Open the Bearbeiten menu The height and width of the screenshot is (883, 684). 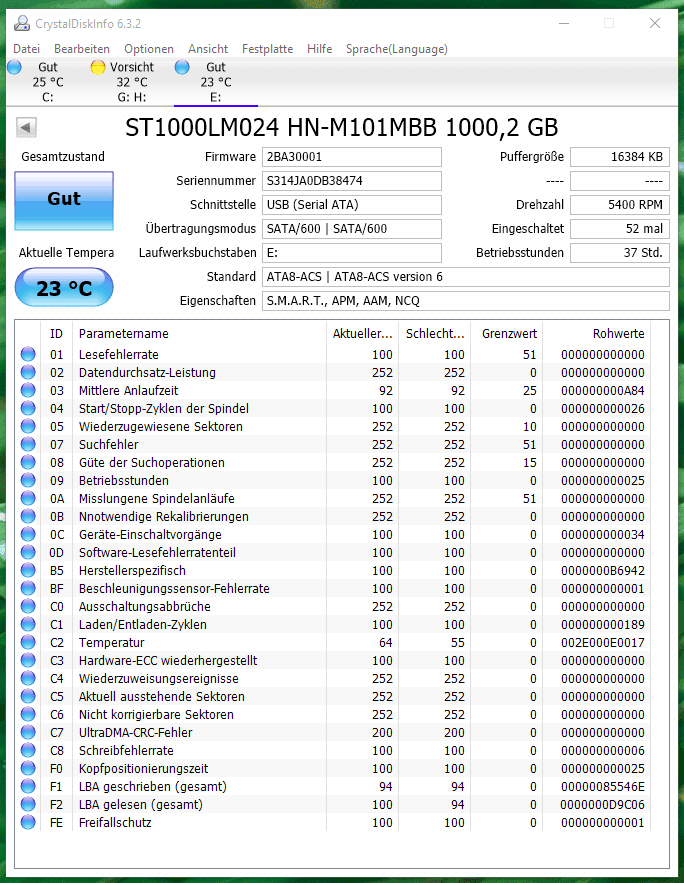[x=82, y=49]
